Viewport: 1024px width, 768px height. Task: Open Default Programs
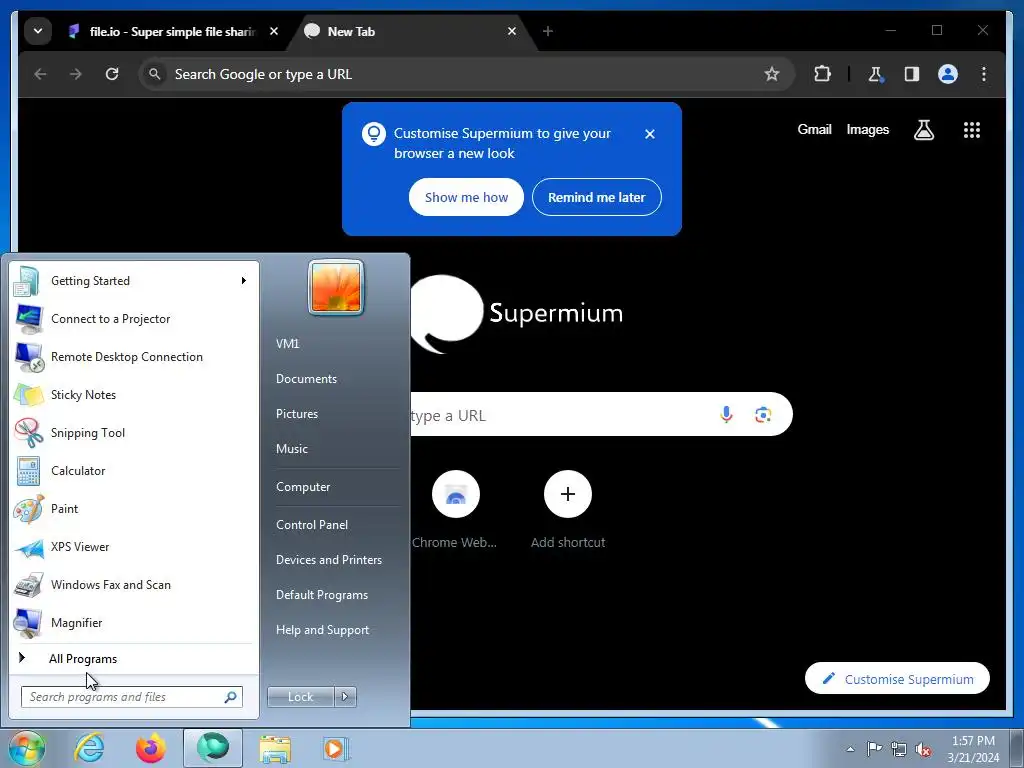pyautogui.click(x=322, y=596)
